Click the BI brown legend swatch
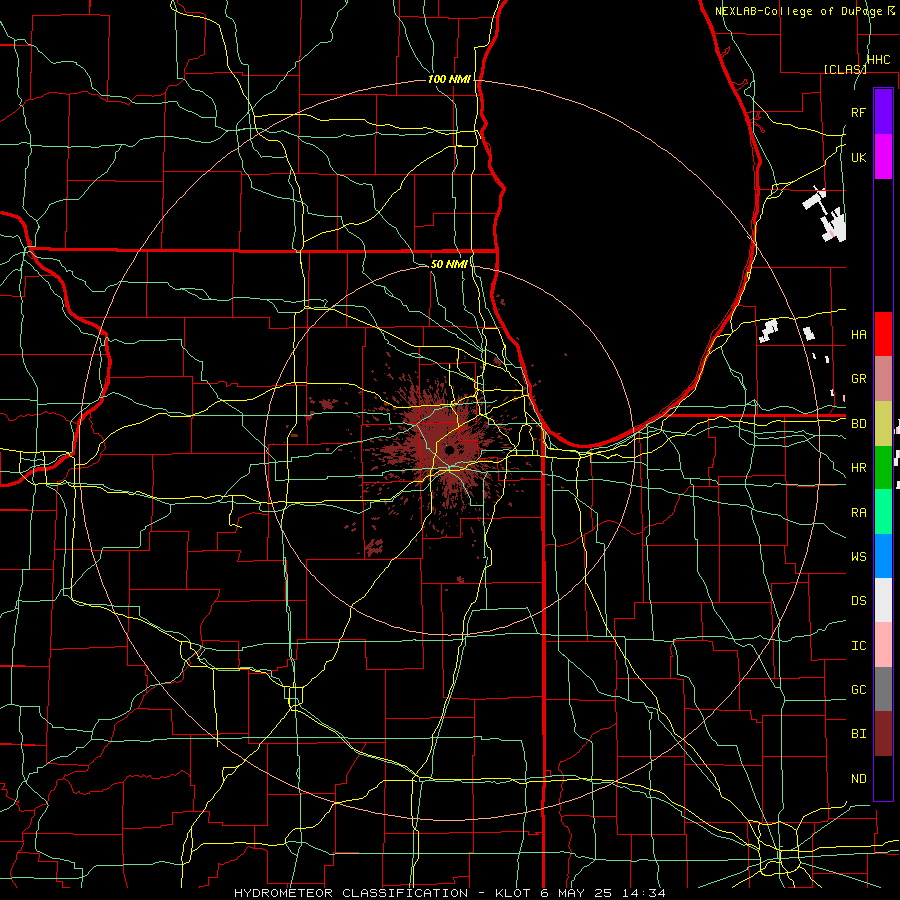 (x=883, y=734)
